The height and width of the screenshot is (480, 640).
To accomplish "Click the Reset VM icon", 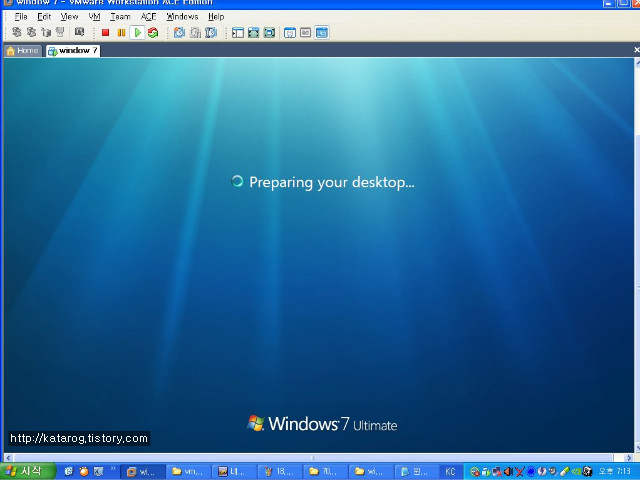I will click(153, 33).
